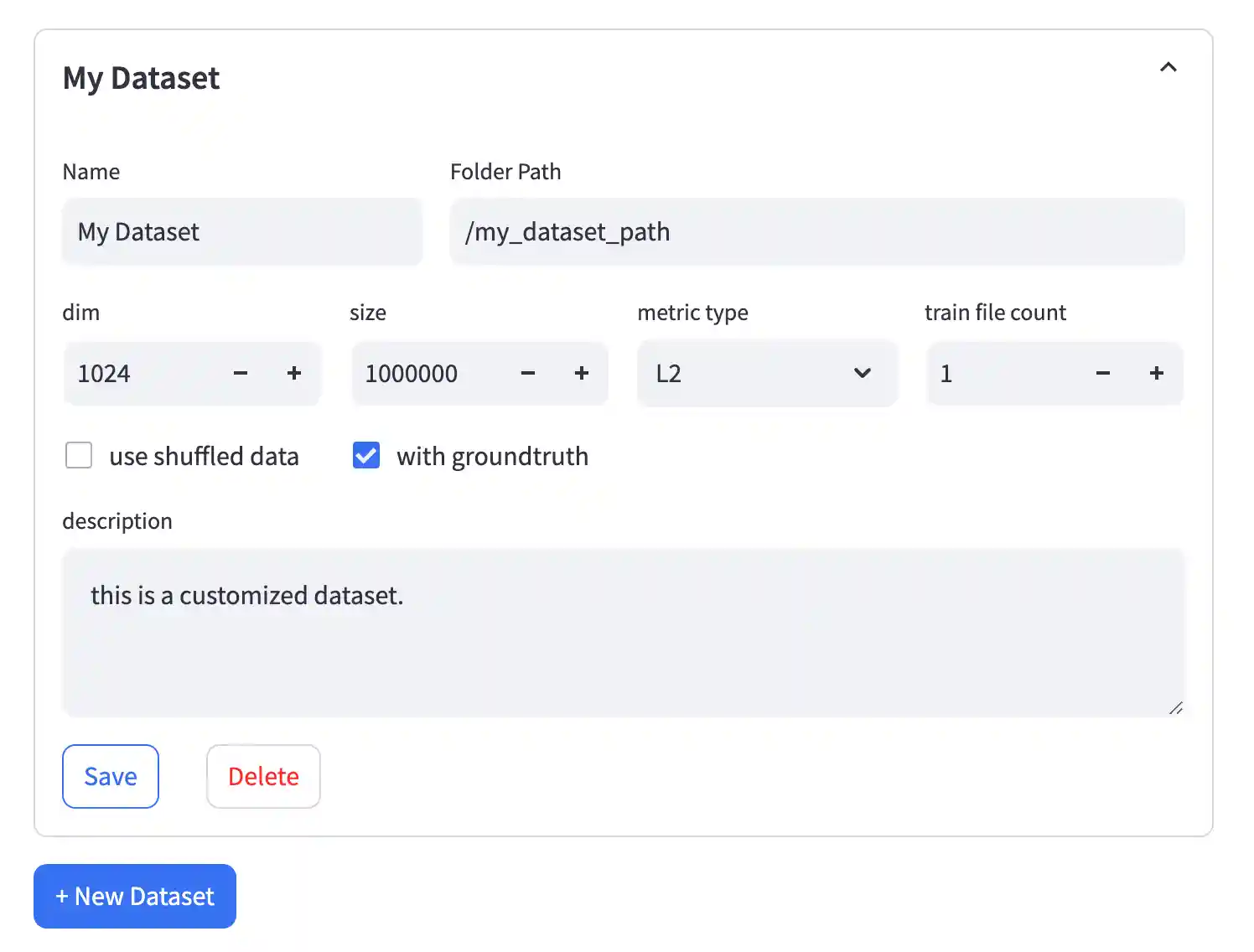Increase size value with plus icon
This screenshot has width=1254, height=952.
pos(582,374)
